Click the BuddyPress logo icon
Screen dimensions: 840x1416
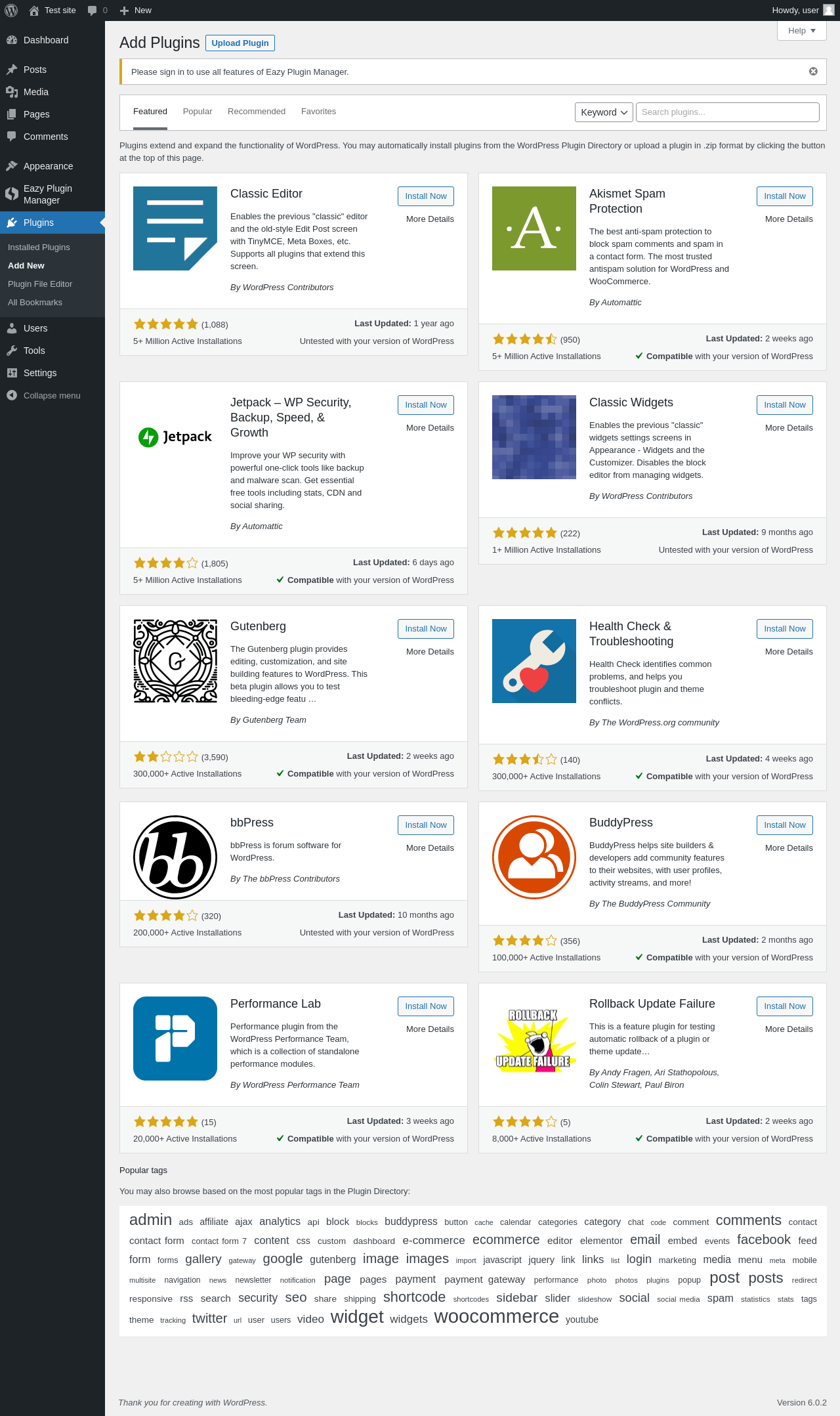click(534, 857)
